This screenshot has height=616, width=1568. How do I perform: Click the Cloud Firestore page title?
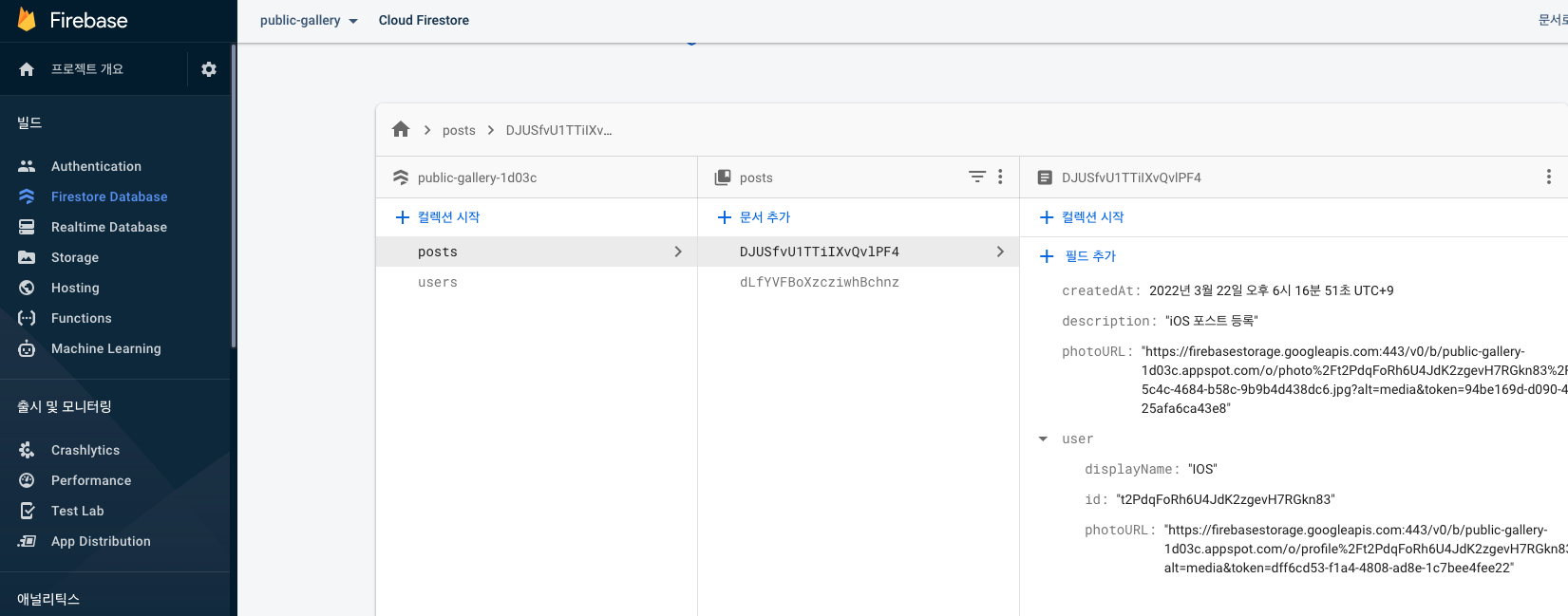424,20
